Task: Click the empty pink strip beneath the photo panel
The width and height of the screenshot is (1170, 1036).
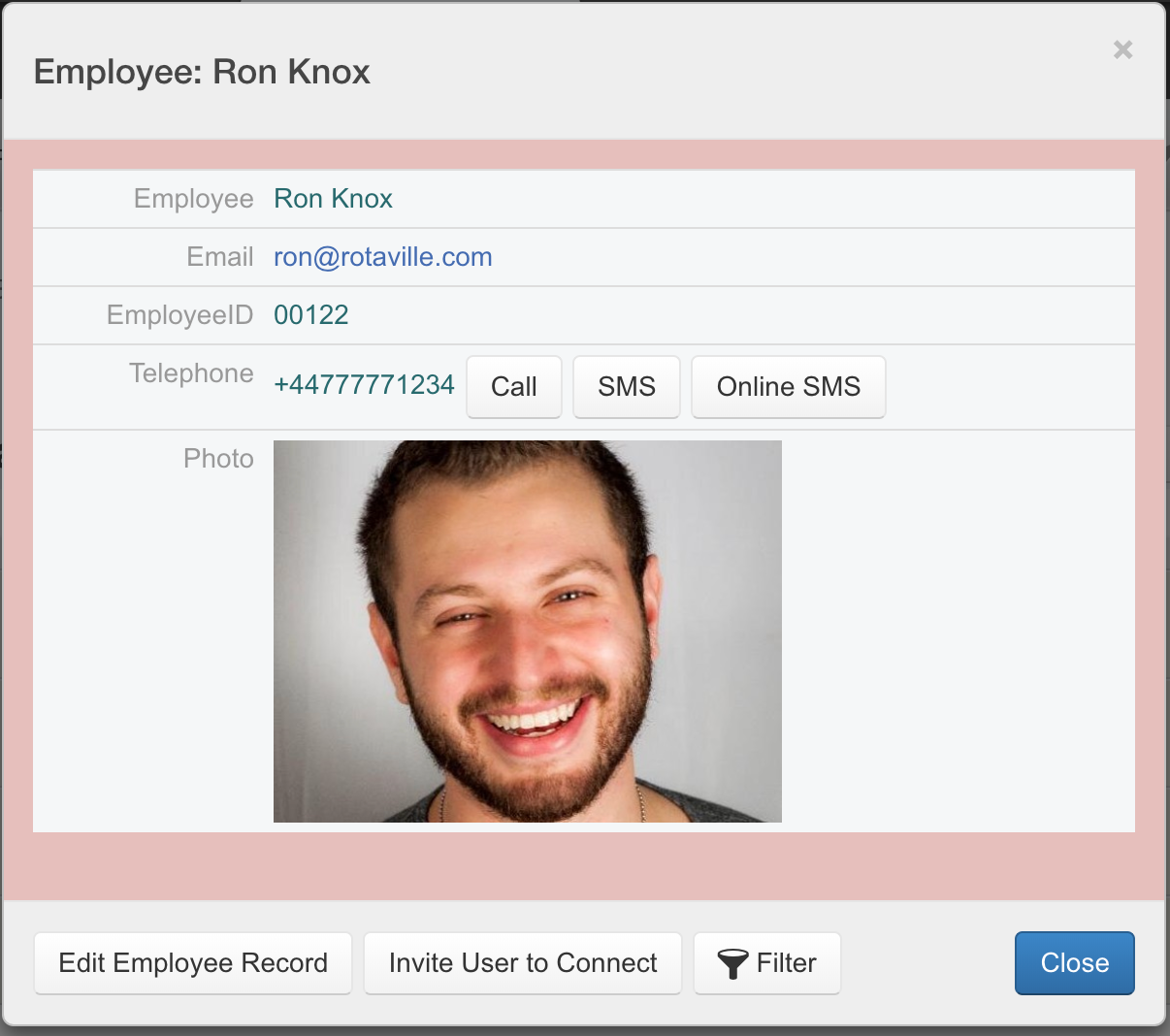Action: click(584, 865)
